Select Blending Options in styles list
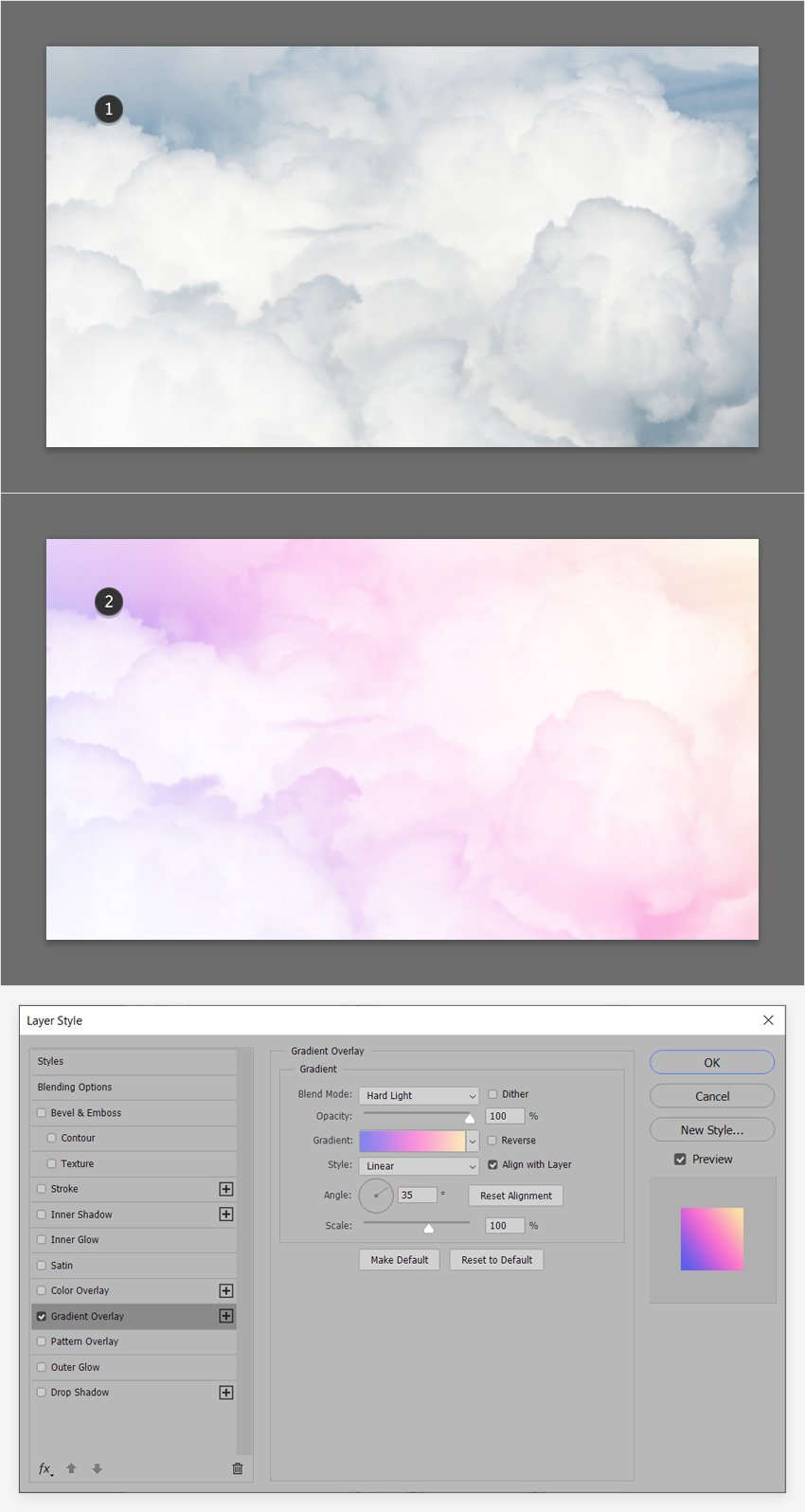 (134, 1088)
